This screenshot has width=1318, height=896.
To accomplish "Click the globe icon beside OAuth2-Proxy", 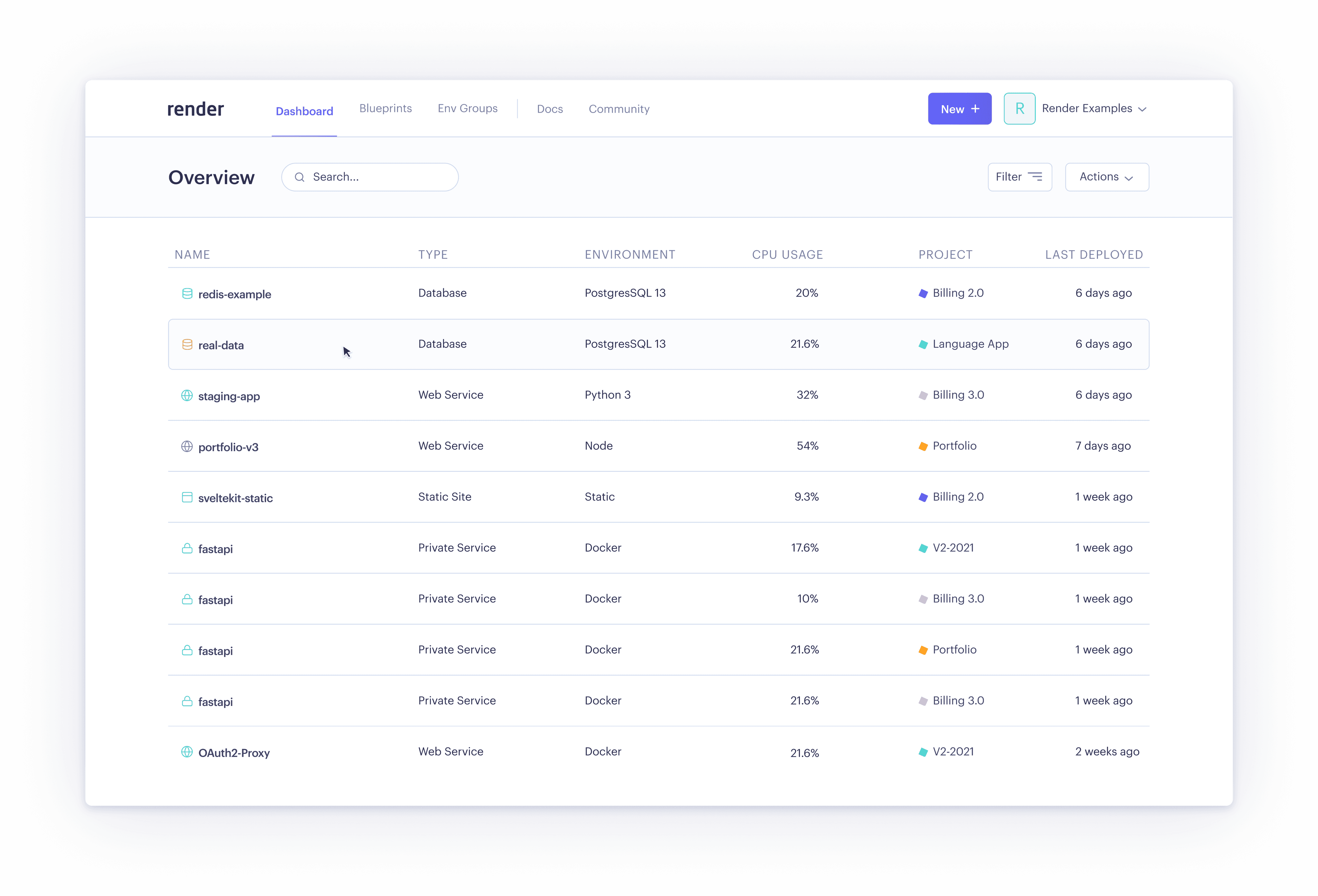I will coord(187,752).
